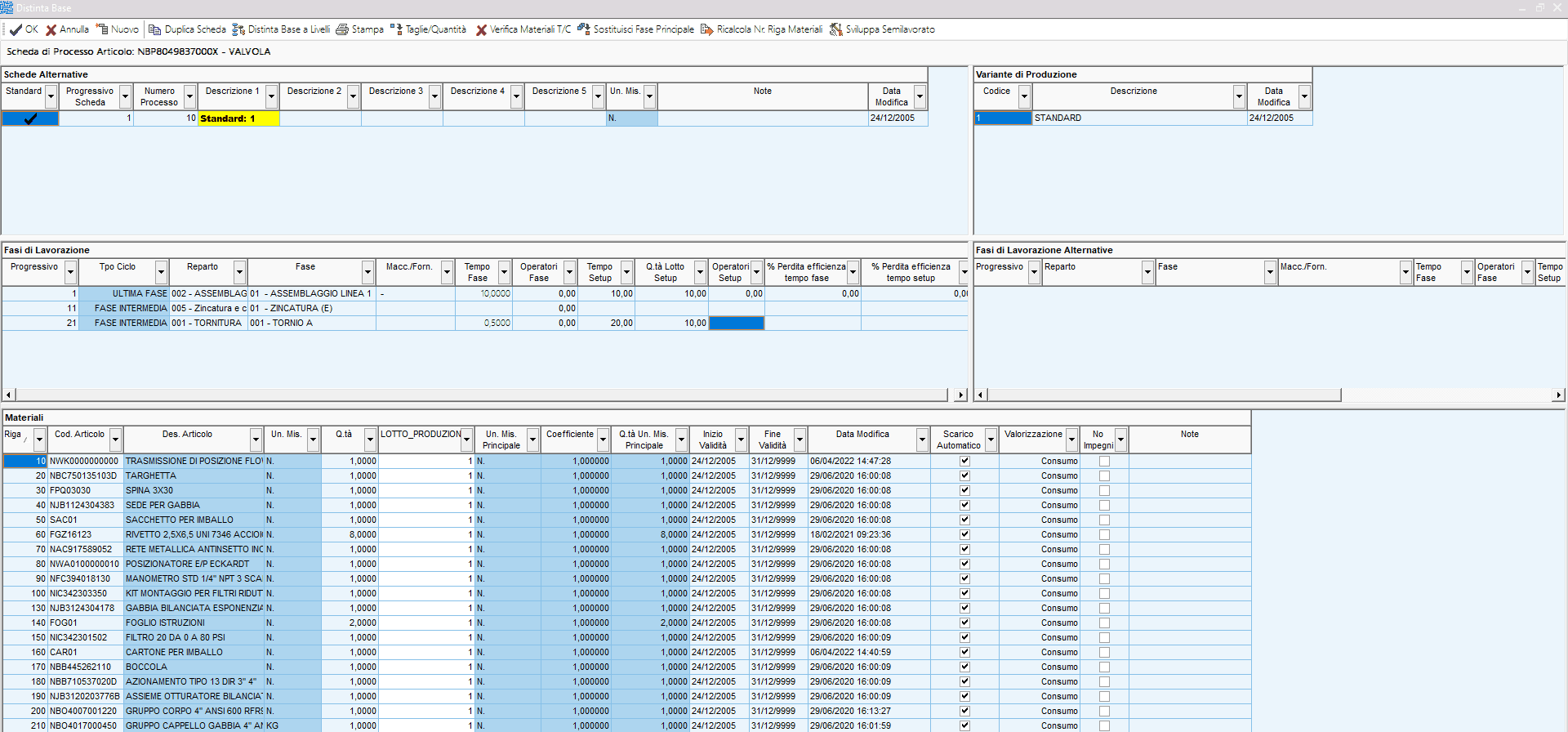The image size is (1568, 732).
Task: Open Standard column filter dropdown
Action: [x=51, y=96]
